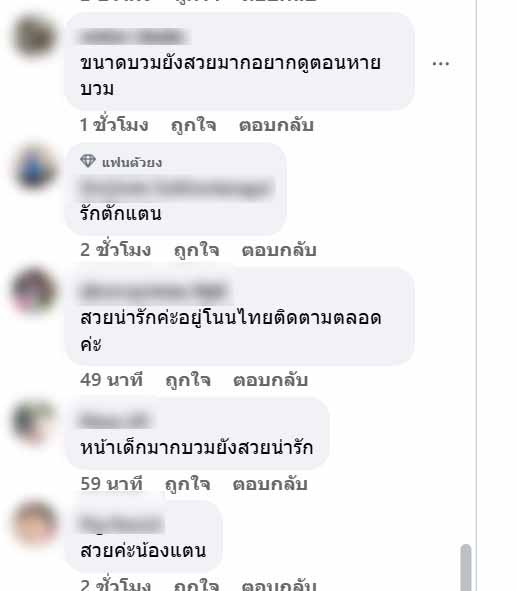The height and width of the screenshot is (591, 517).
Task: Reply to the รักตักแตน comment
Action: (x=279, y=250)
